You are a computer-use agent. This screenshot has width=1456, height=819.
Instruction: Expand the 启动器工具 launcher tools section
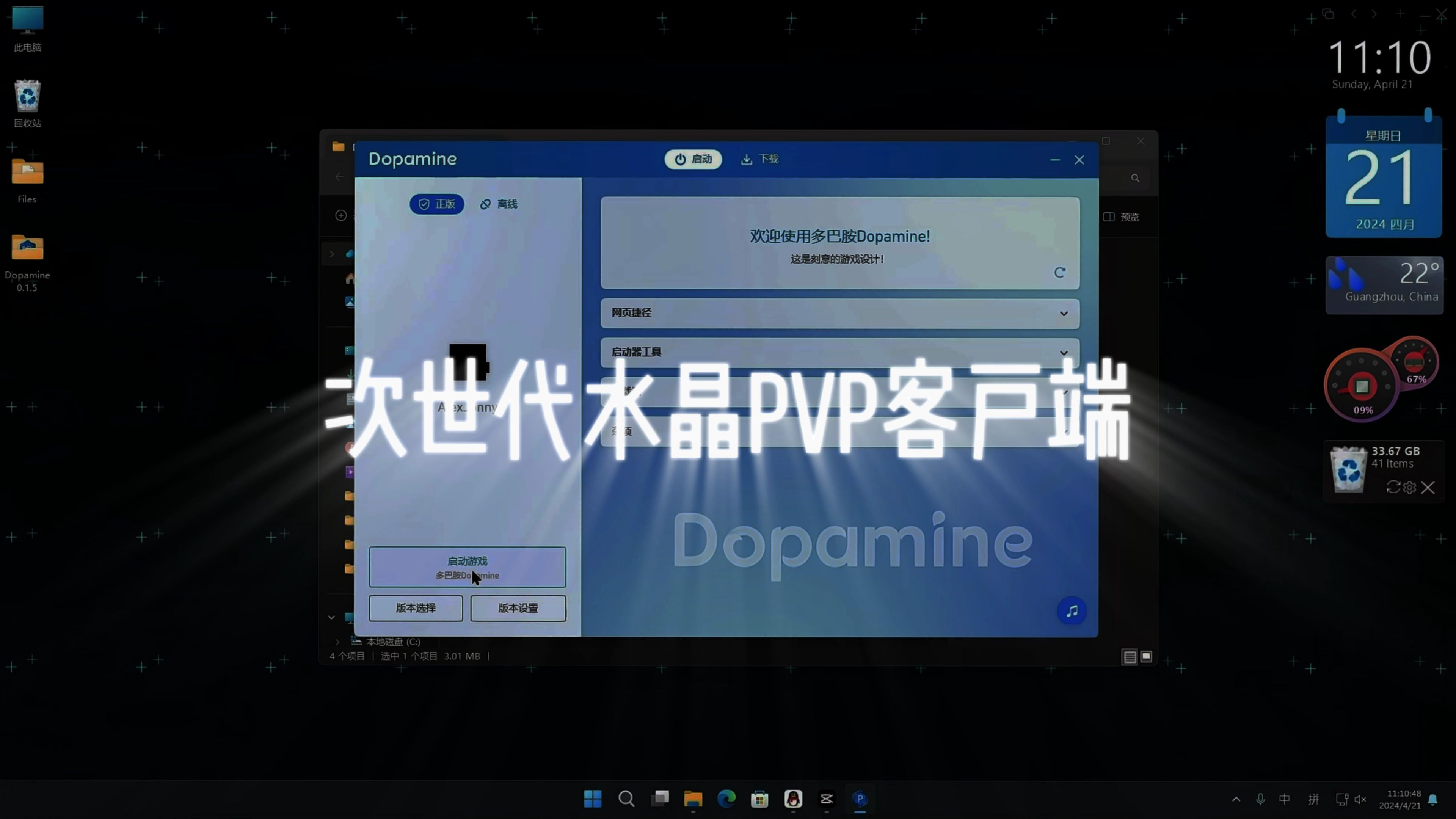point(1064,352)
